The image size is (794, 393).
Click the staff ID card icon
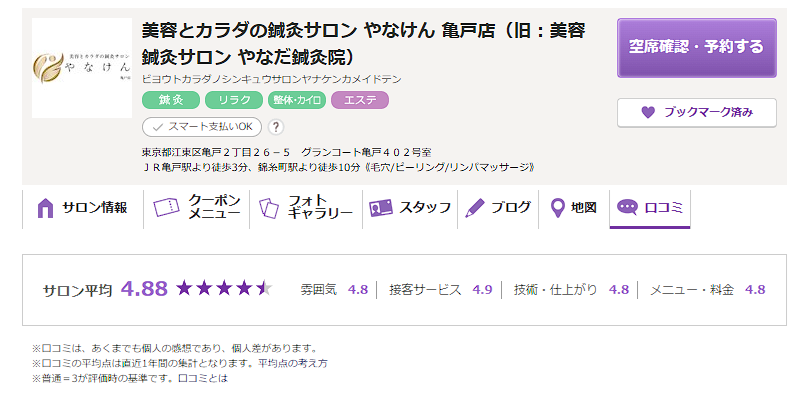click(x=381, y=208)
